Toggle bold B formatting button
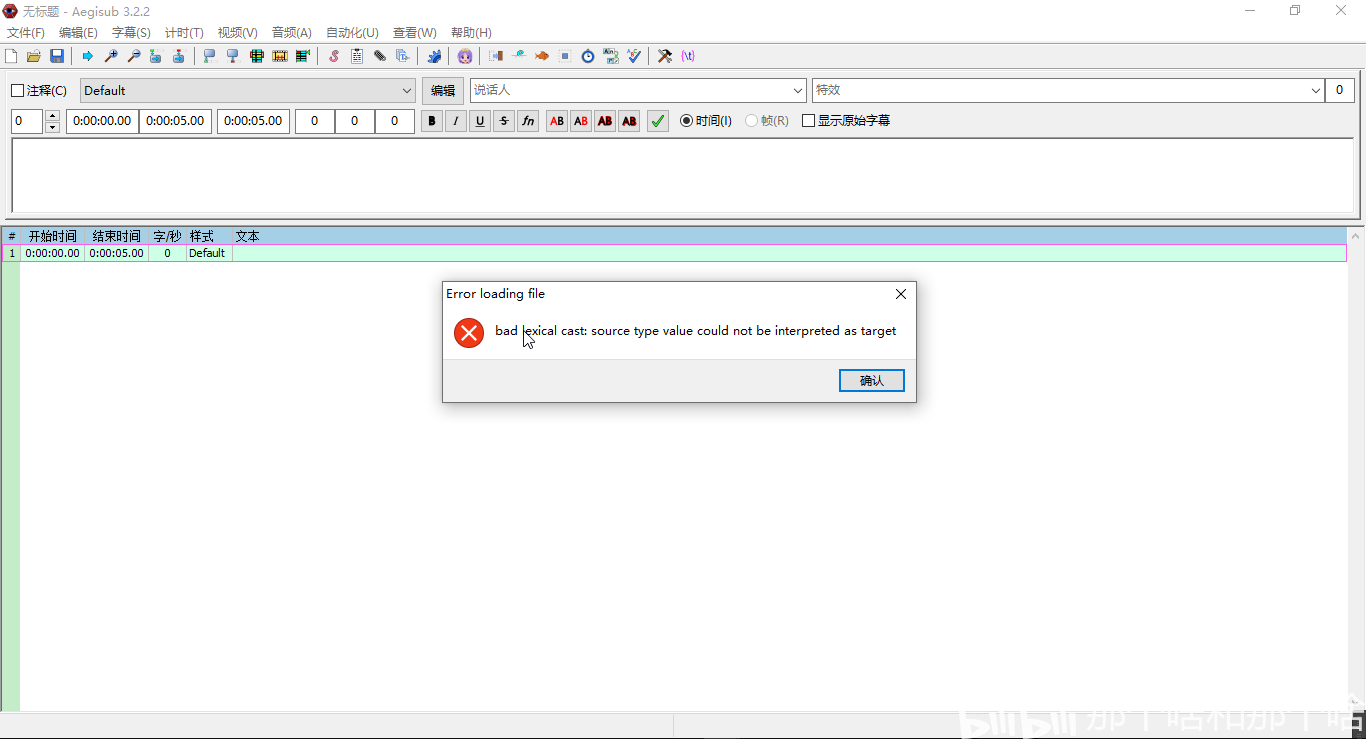 point(432,121)
